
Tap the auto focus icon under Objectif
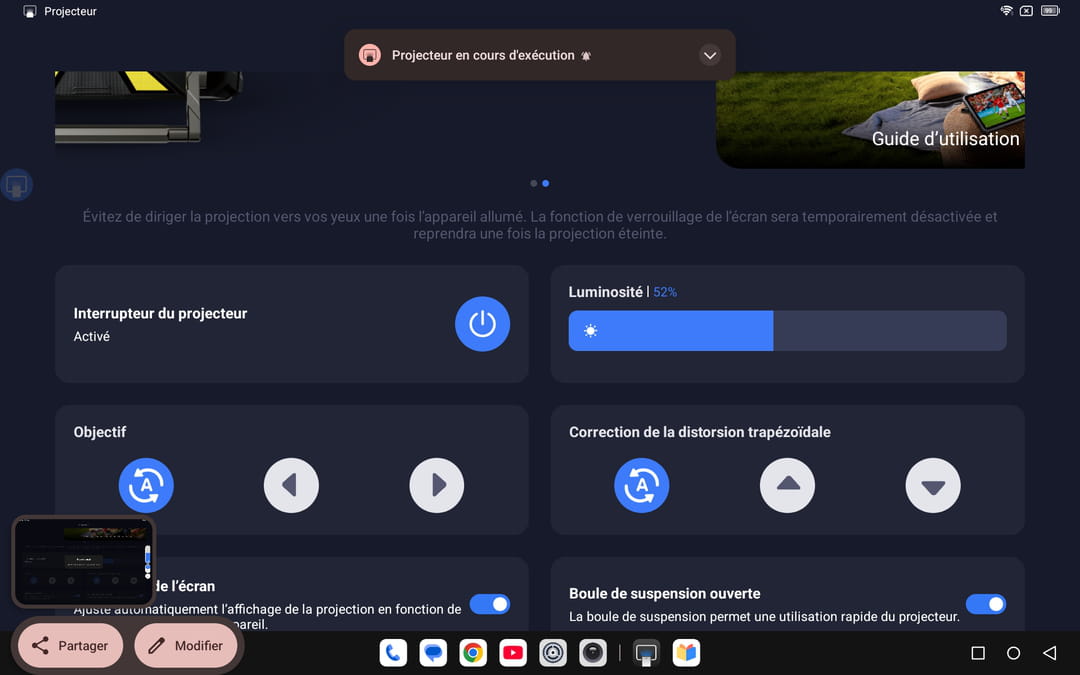[x=146, y=486]
